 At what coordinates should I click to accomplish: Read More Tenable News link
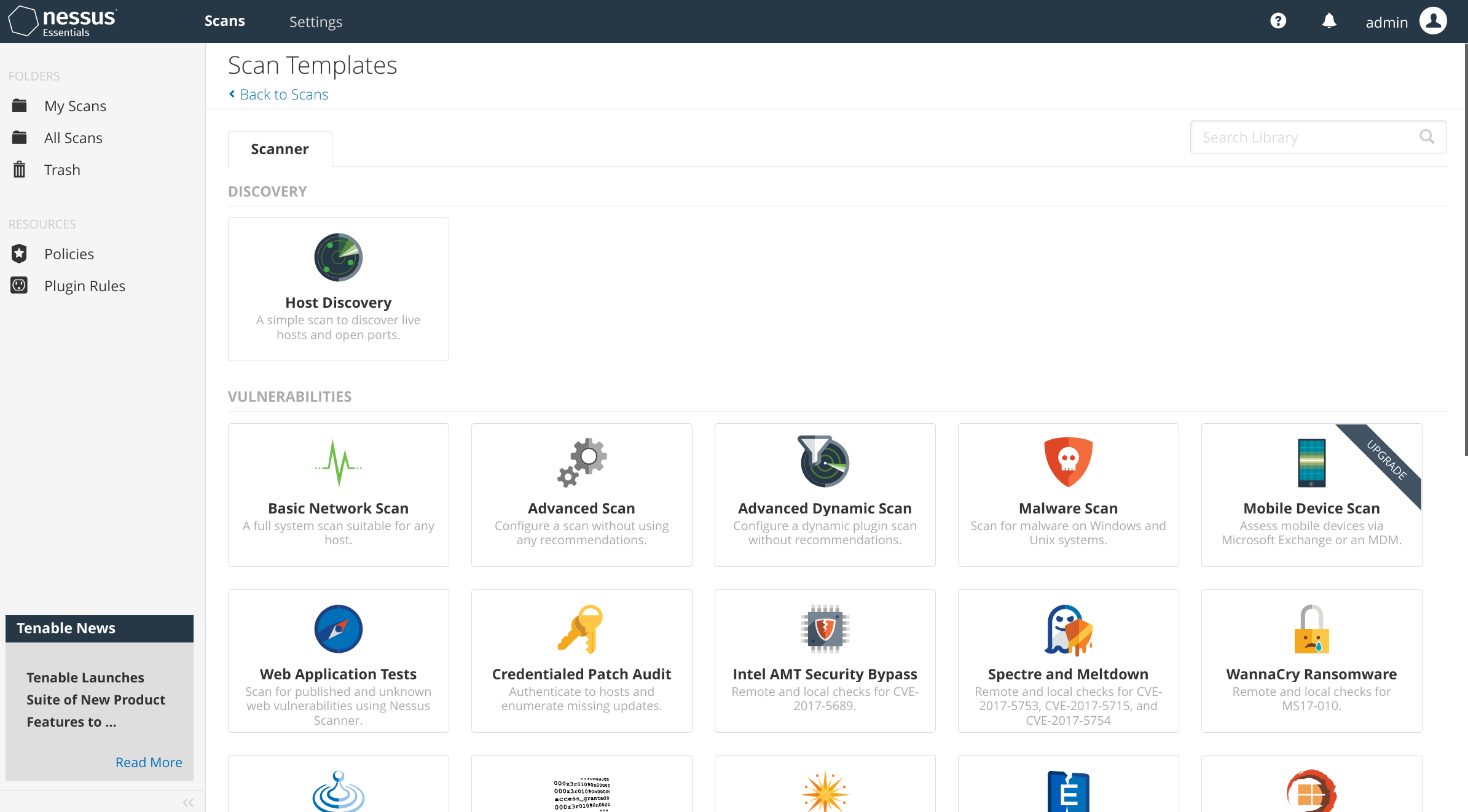(148, 761)
